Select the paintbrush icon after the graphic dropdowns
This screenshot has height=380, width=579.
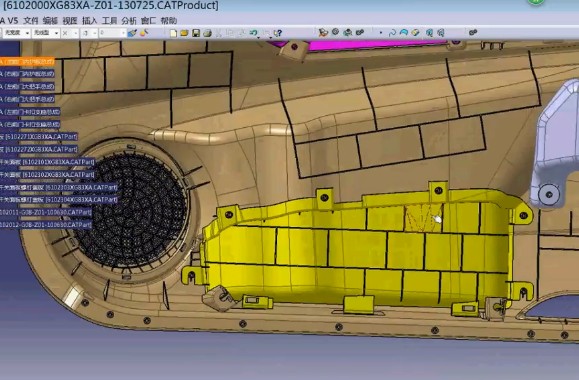[x=132, y=33]
